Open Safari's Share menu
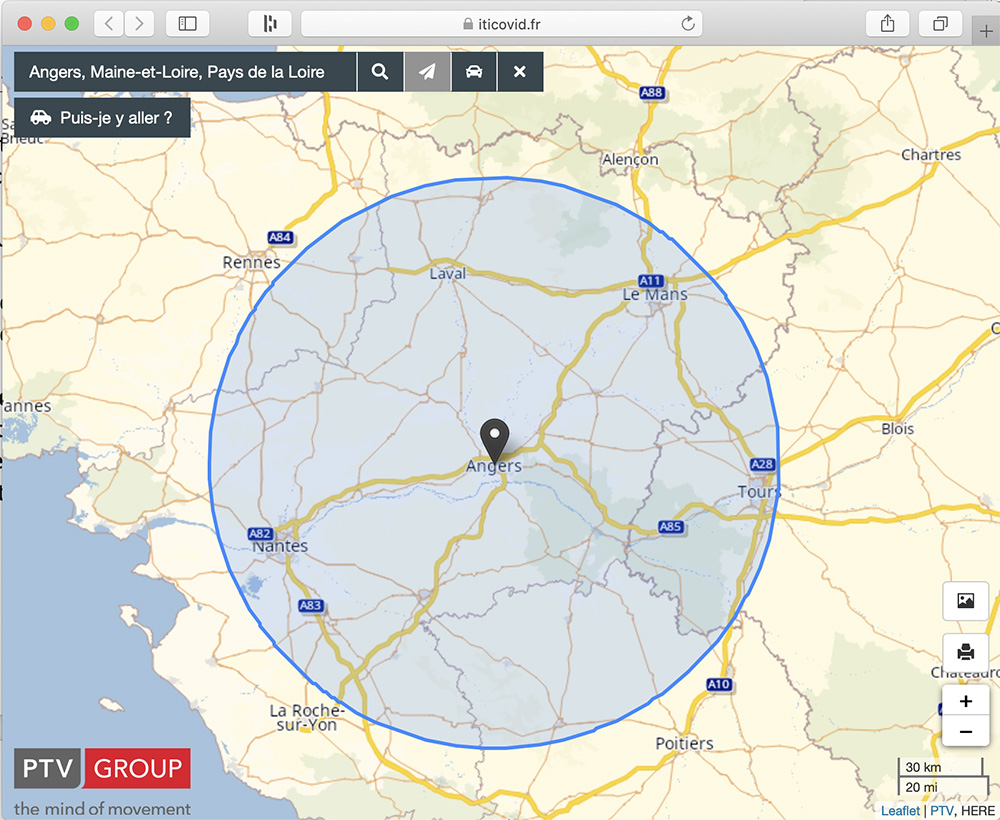 (x=888, y=24)
